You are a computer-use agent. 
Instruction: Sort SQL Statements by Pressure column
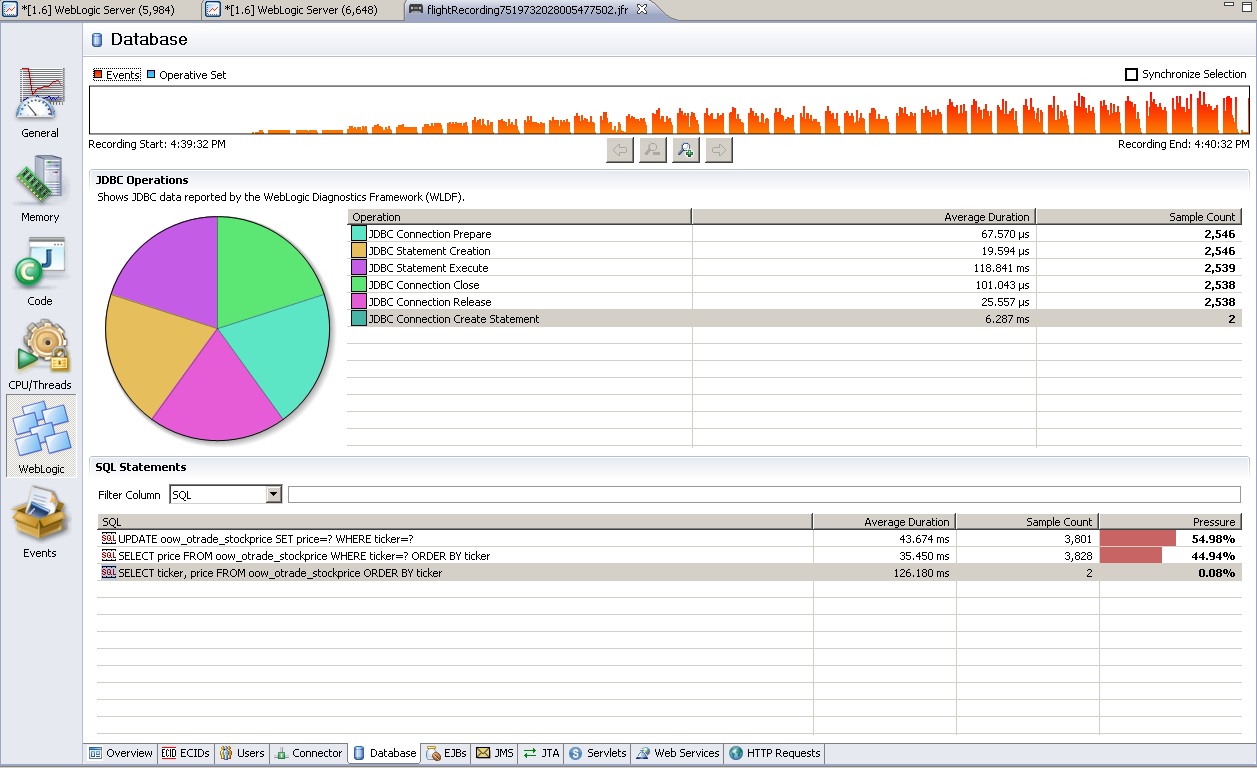[x=1169, y=522]
